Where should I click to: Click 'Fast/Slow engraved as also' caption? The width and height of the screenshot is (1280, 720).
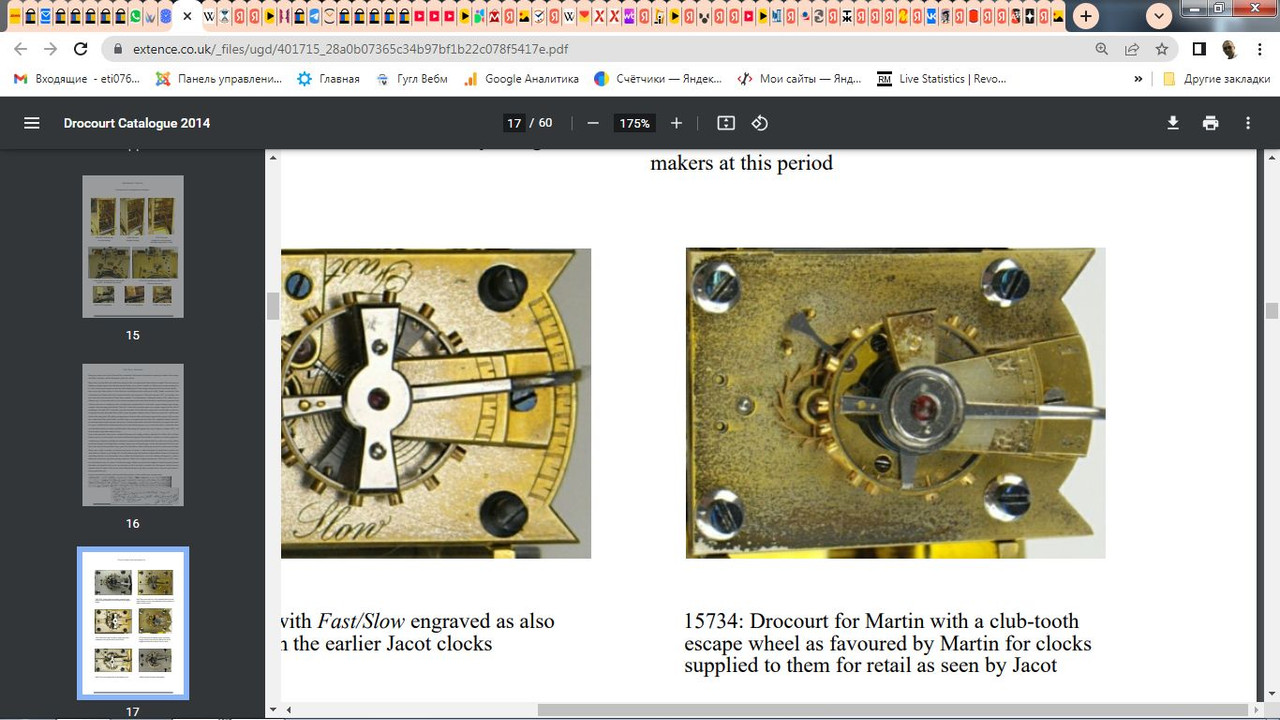coord(436,621)
